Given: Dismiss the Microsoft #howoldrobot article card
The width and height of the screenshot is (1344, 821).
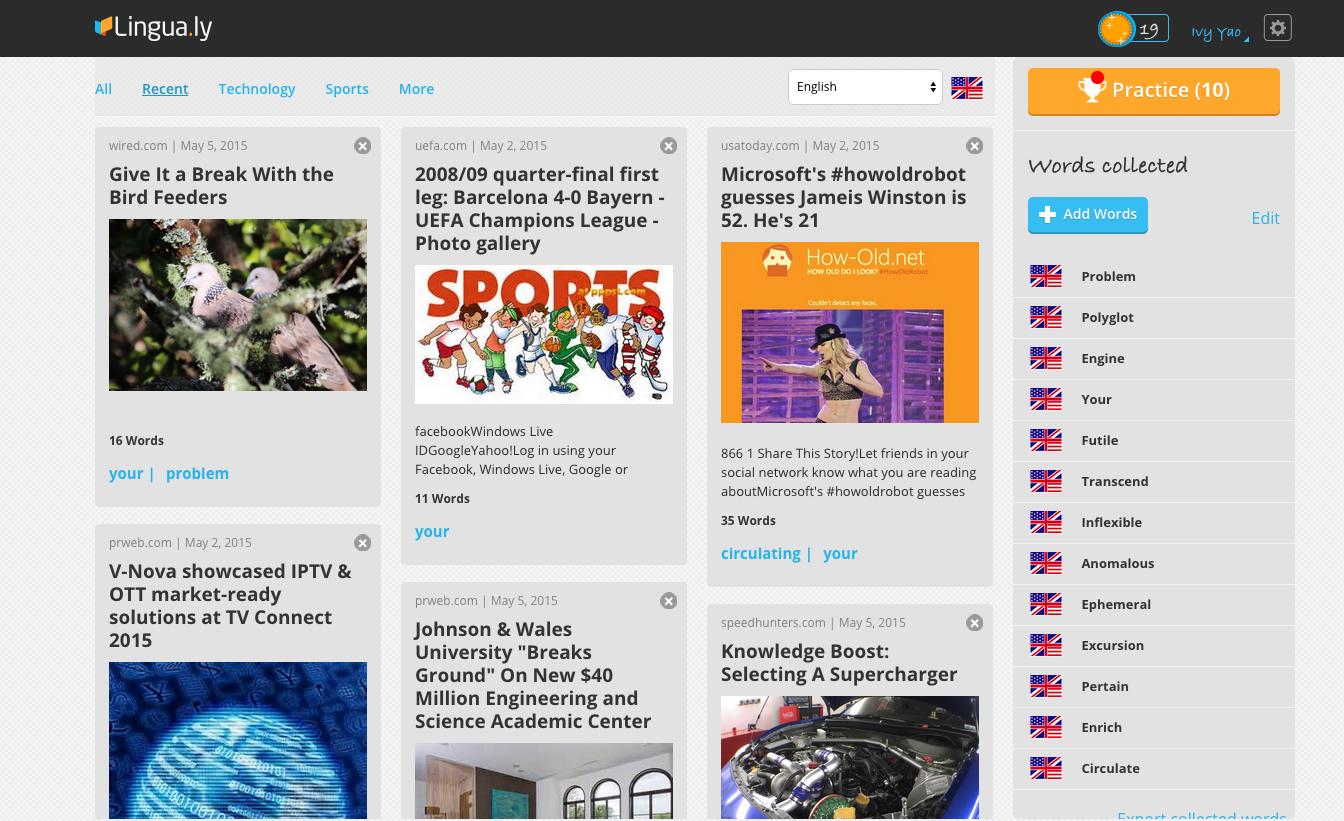Looking at the screenshot, I should tap(975, 146).
